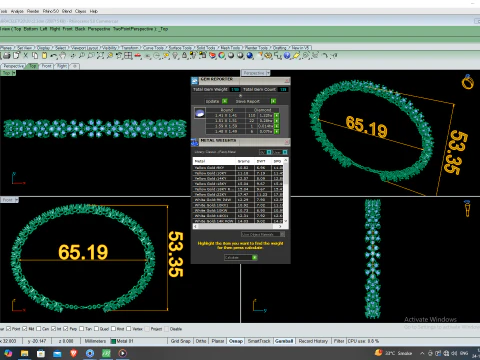Click the Undo arrow icon
This screenshot has height=360, width=480.
click(53, 56)
